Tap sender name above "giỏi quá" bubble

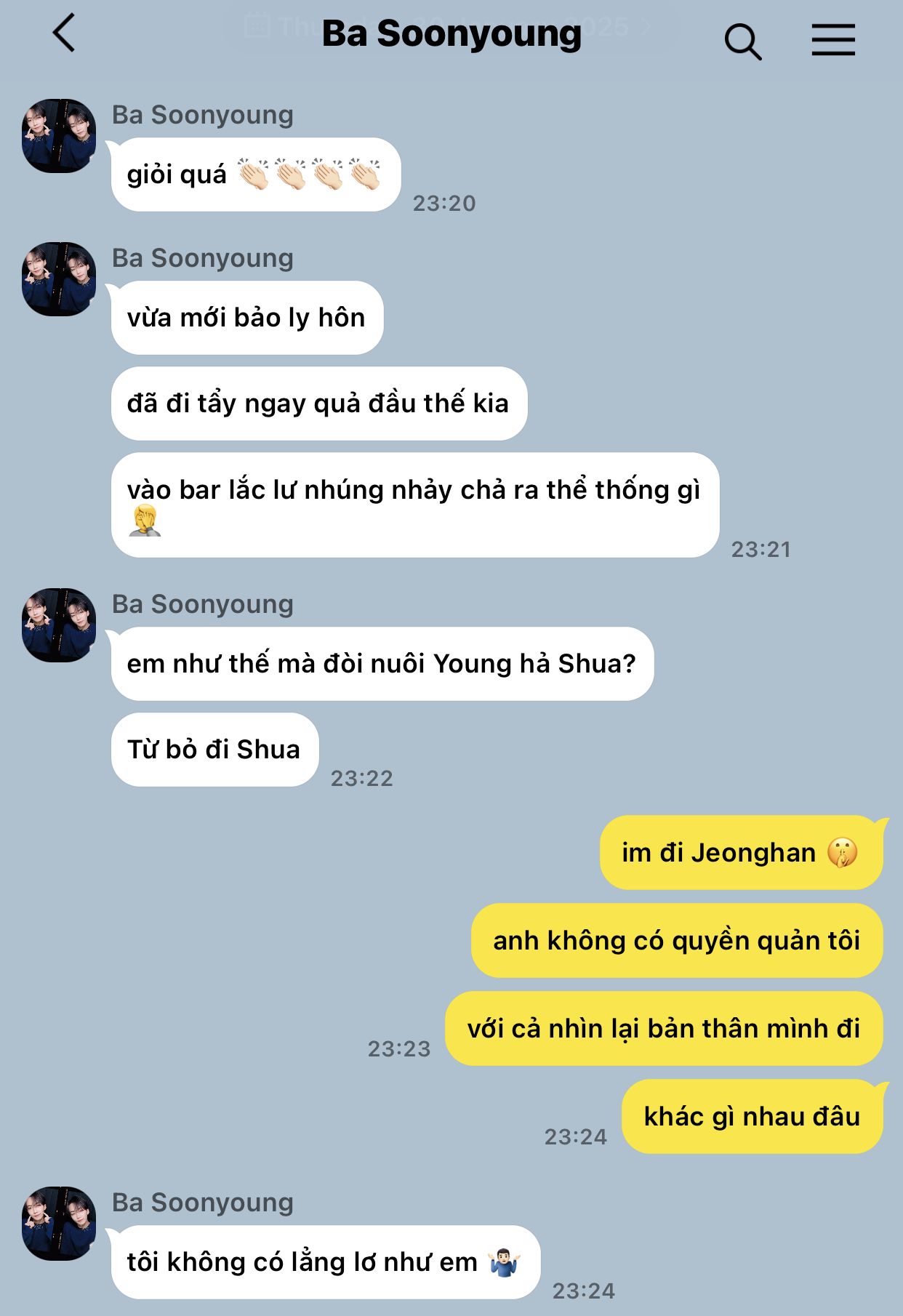202,115
